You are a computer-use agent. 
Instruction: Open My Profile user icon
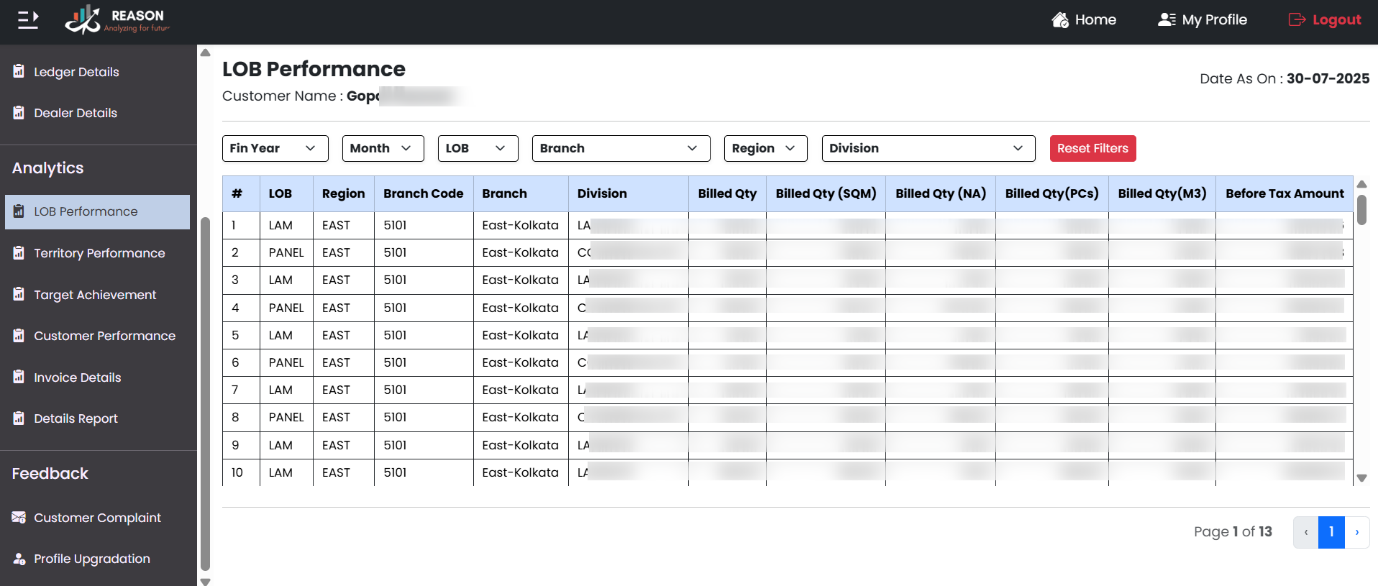1166,20
